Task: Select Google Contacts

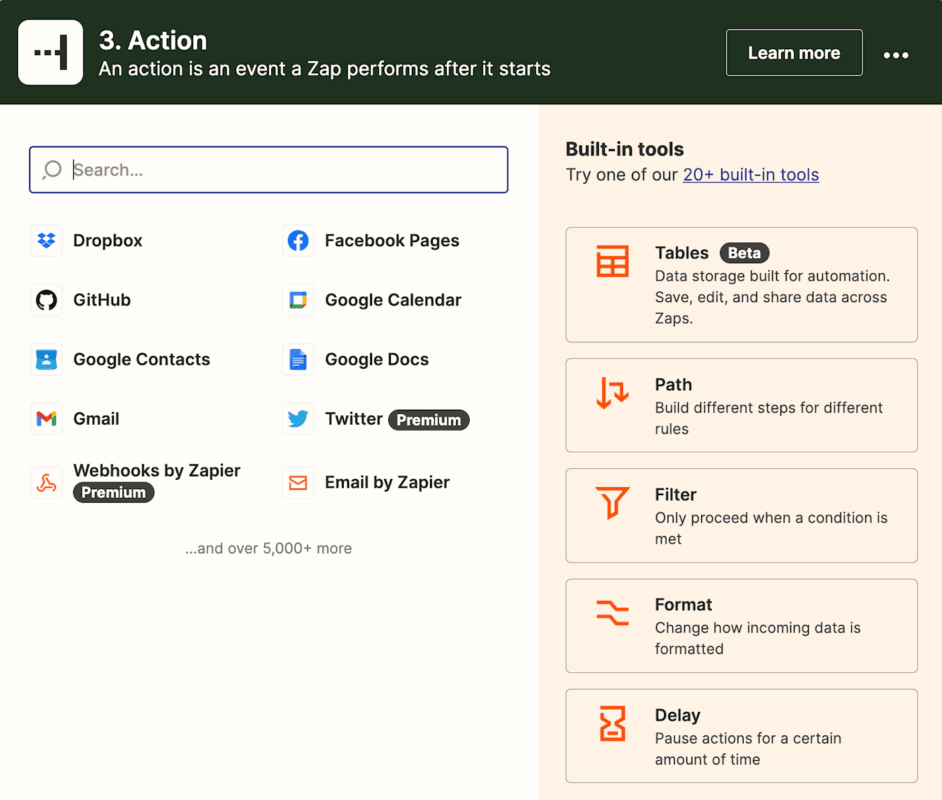Action: tap(141, 359)
